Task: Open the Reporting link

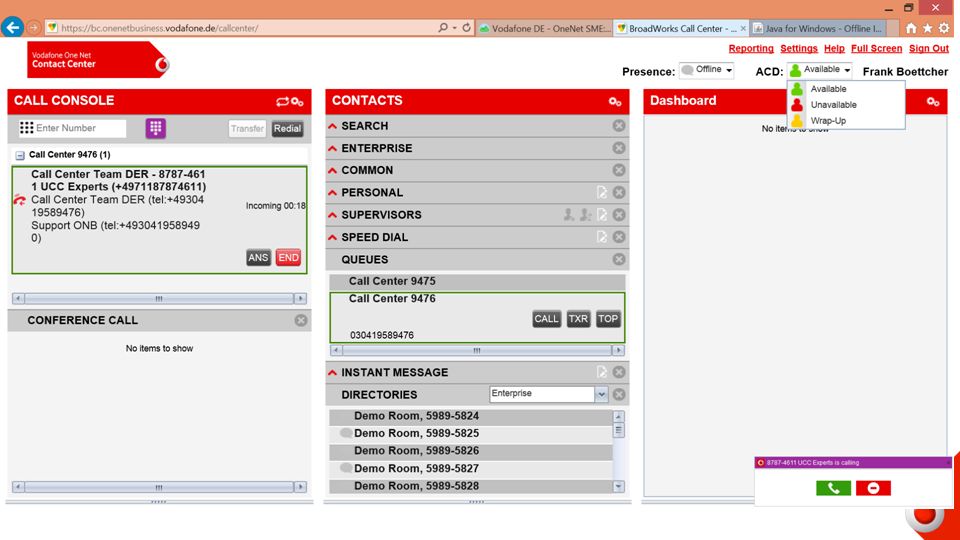Action: (751, 48)
